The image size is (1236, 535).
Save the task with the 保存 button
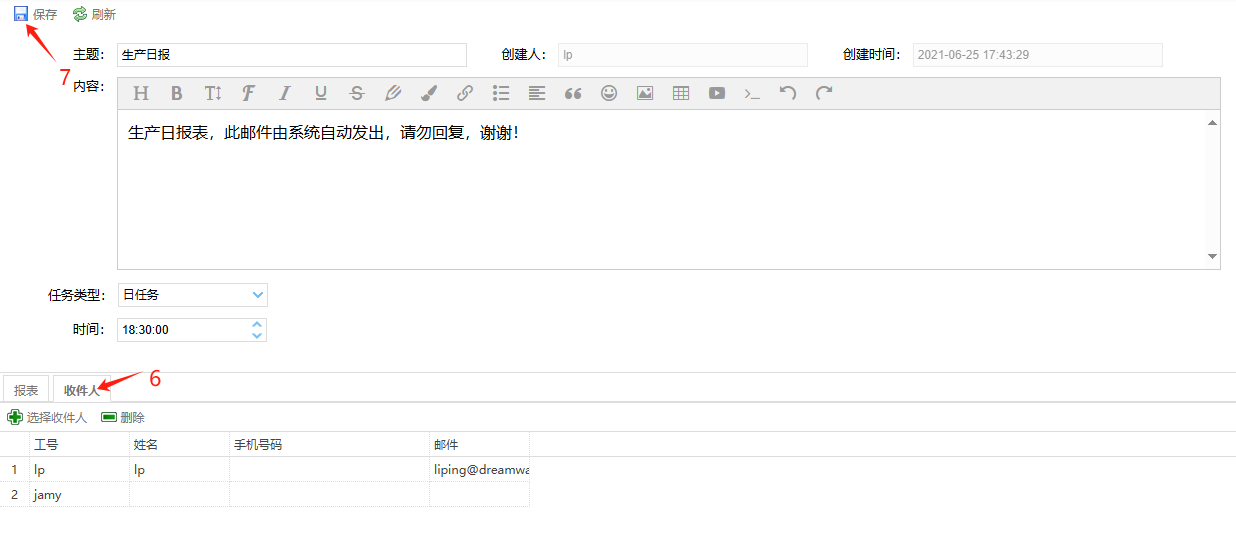35,15
